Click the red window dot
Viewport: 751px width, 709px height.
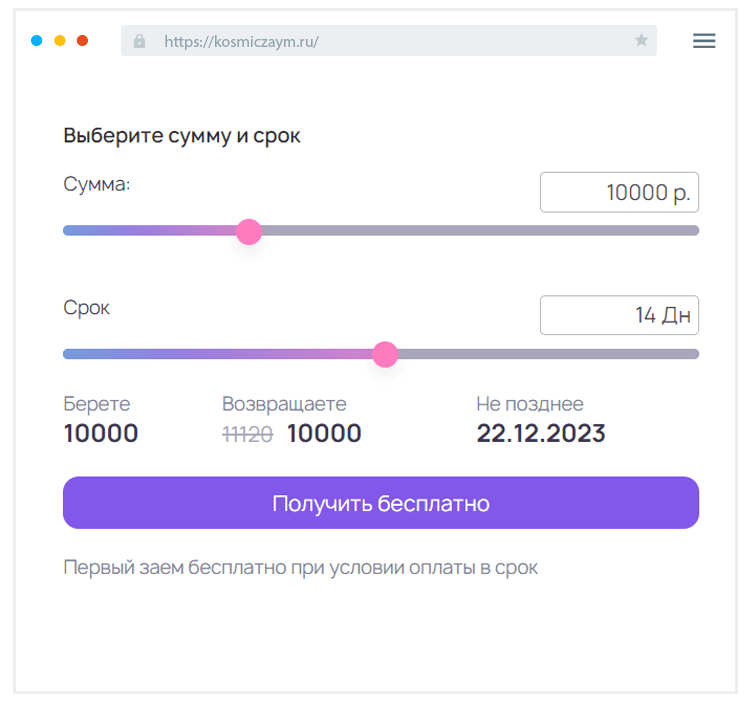pyautogui.click(x=83, y=41)
